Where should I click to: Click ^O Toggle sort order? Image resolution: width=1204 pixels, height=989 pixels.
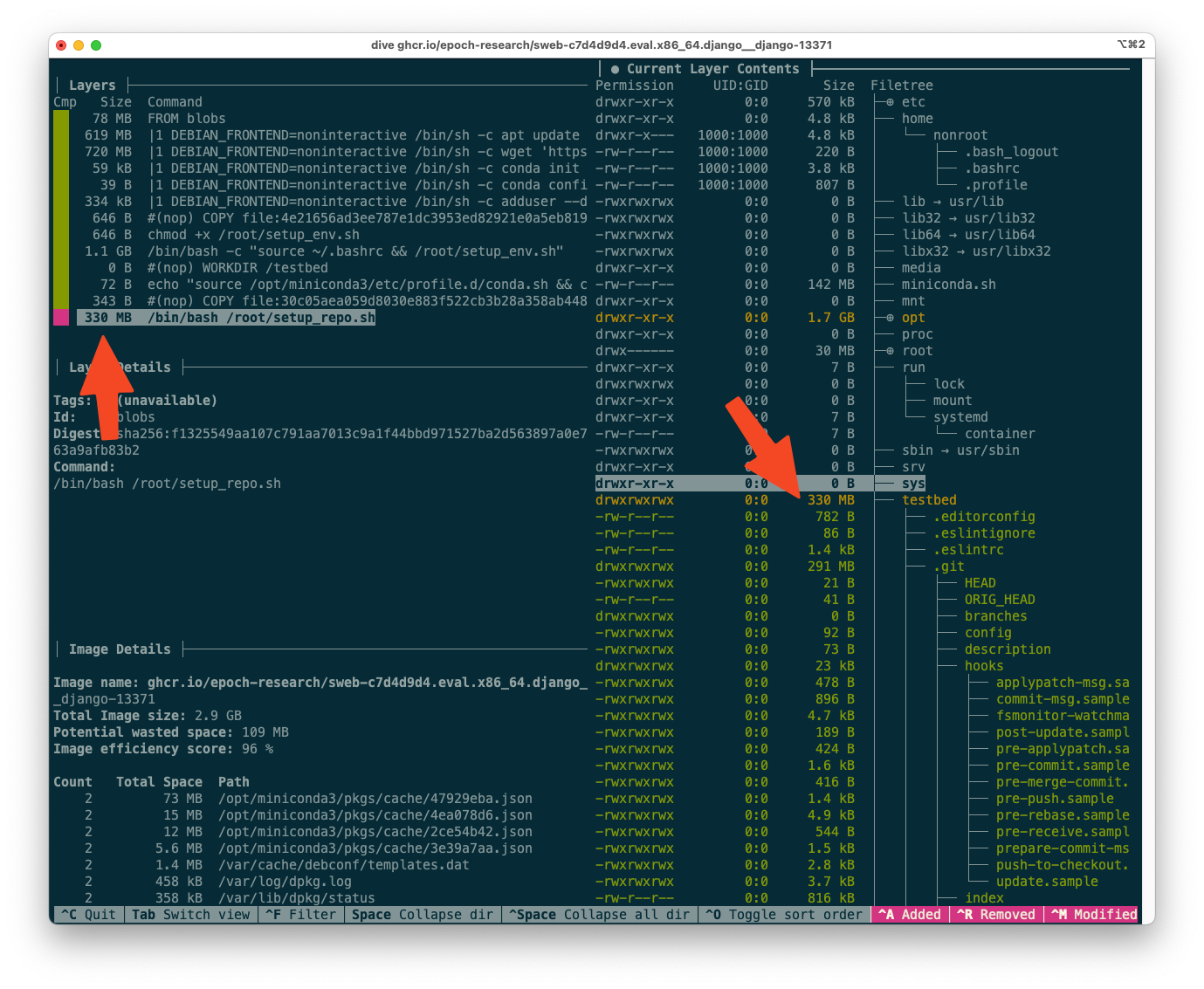(783, 915)
